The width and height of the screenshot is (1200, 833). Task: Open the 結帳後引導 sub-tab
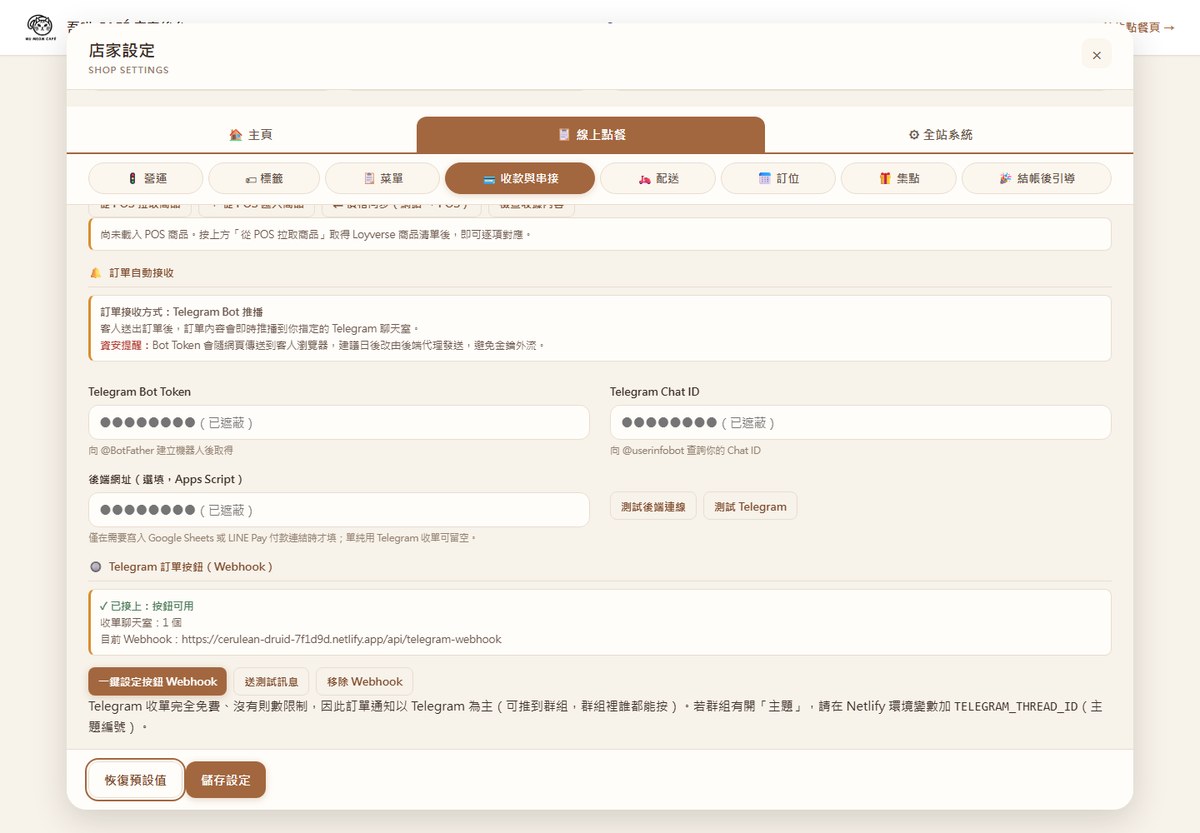click(x=1036, y=178)
